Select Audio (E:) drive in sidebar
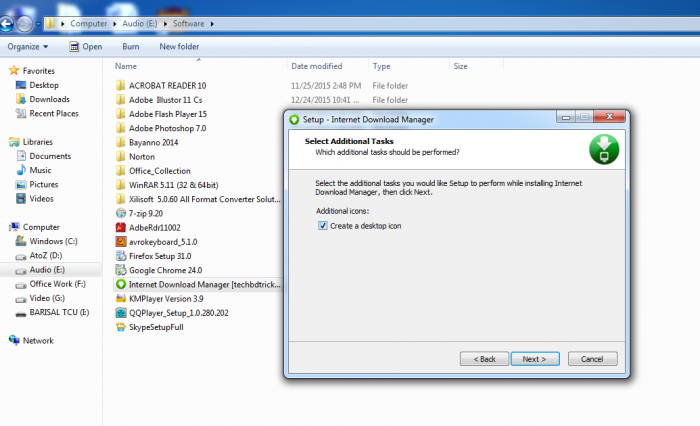Image resolution: width=700 pixels, height=426 pixels. pos(47,270)
